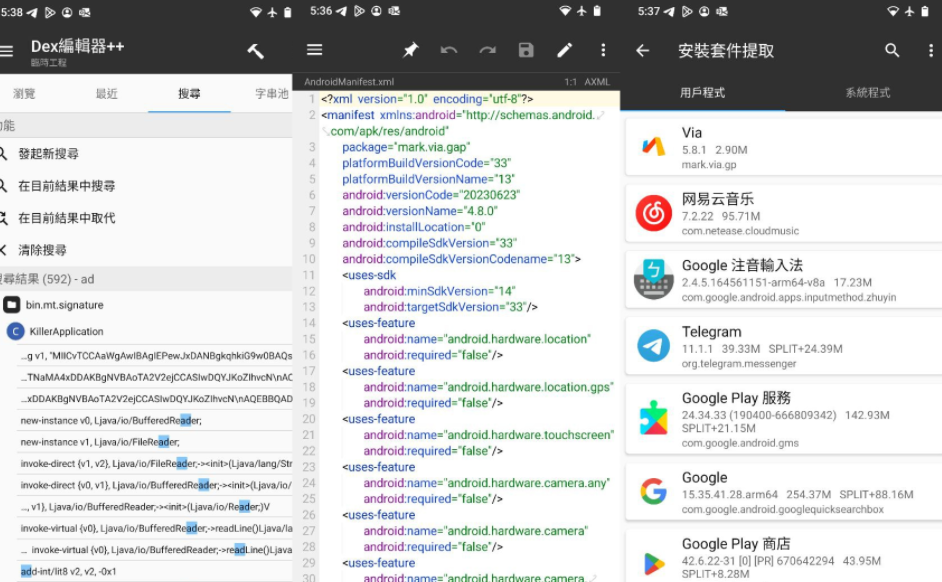The height and width of the screenshot is (582, 942).
Task: Open overflow menu in 安裝套件提取 screen
Action: (931, 50)
